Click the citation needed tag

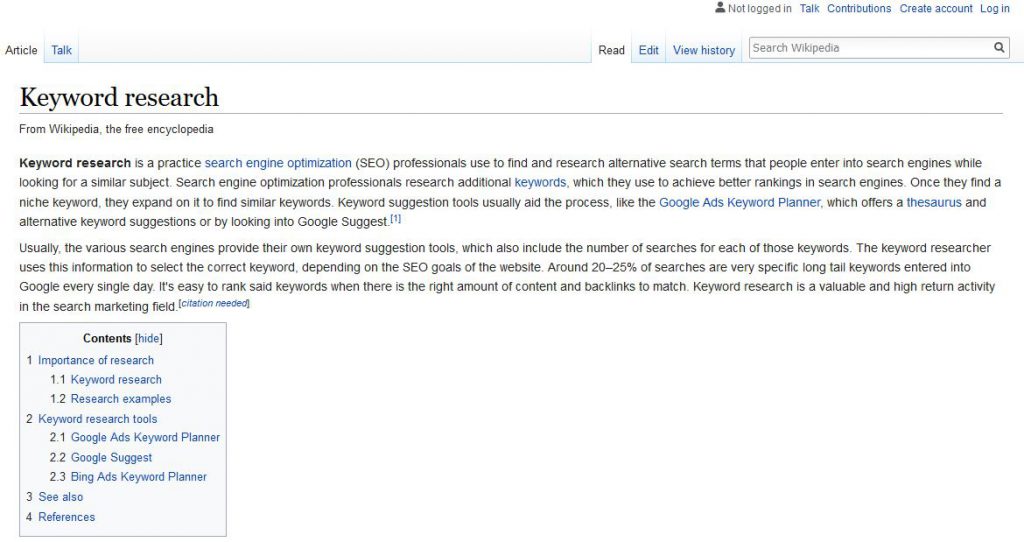pos(214,303)
